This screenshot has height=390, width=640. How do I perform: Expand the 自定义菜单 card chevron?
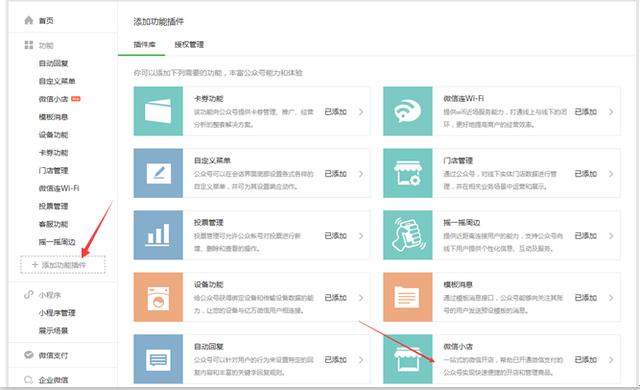coord(361,173)
